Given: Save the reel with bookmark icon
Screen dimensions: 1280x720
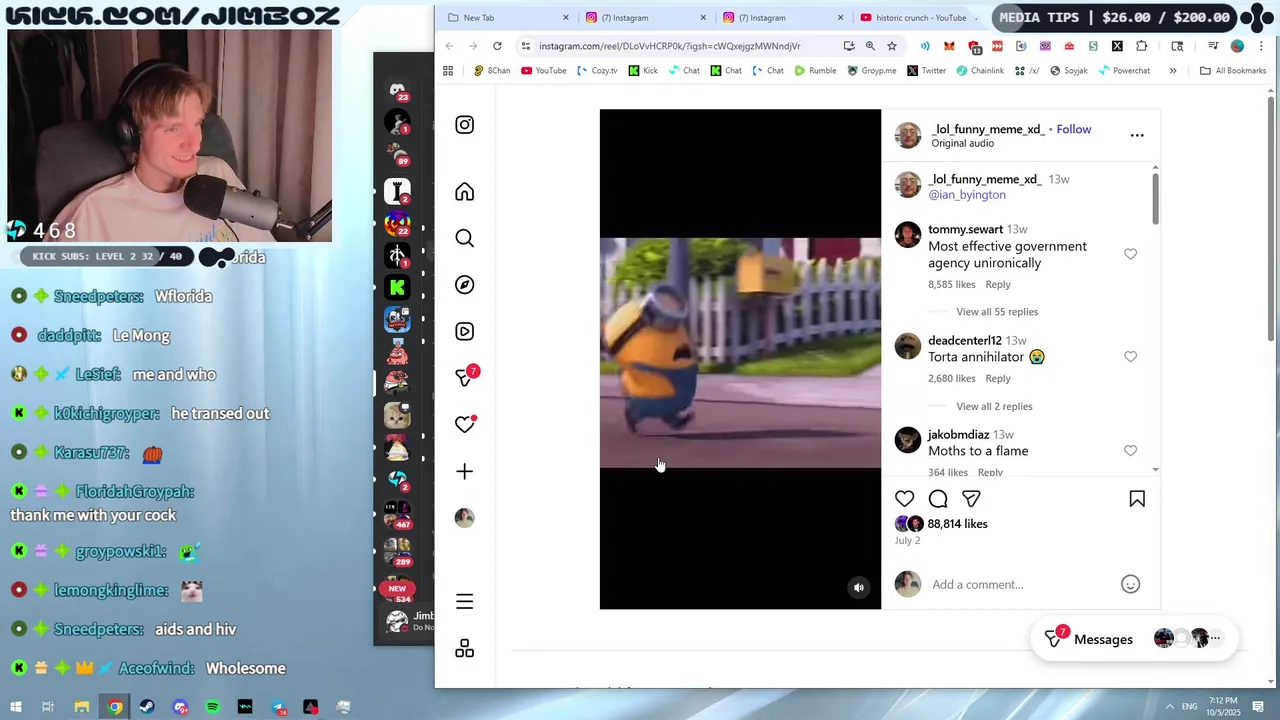Looking at the screenshot, I should 1137,499.
